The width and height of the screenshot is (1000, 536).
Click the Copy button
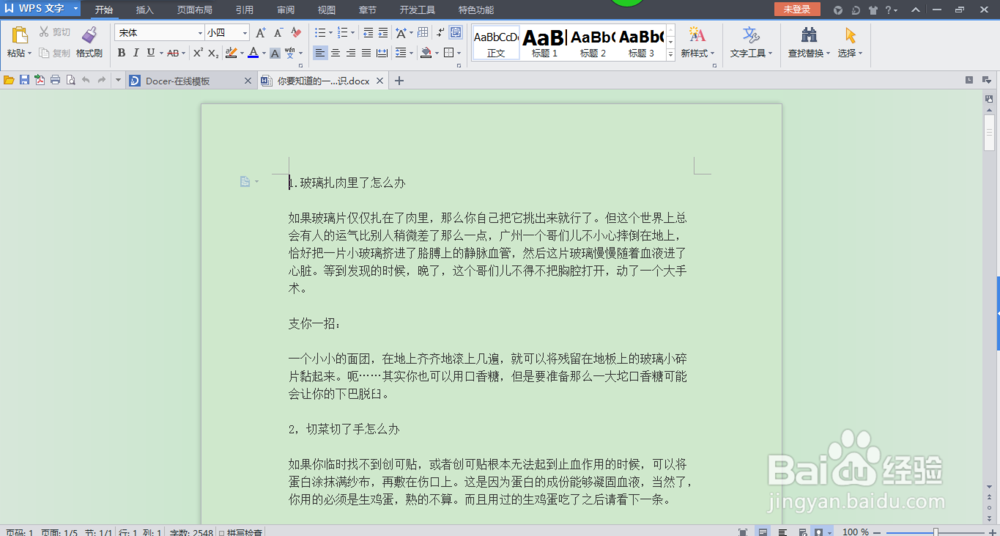[x=54, y=53]
